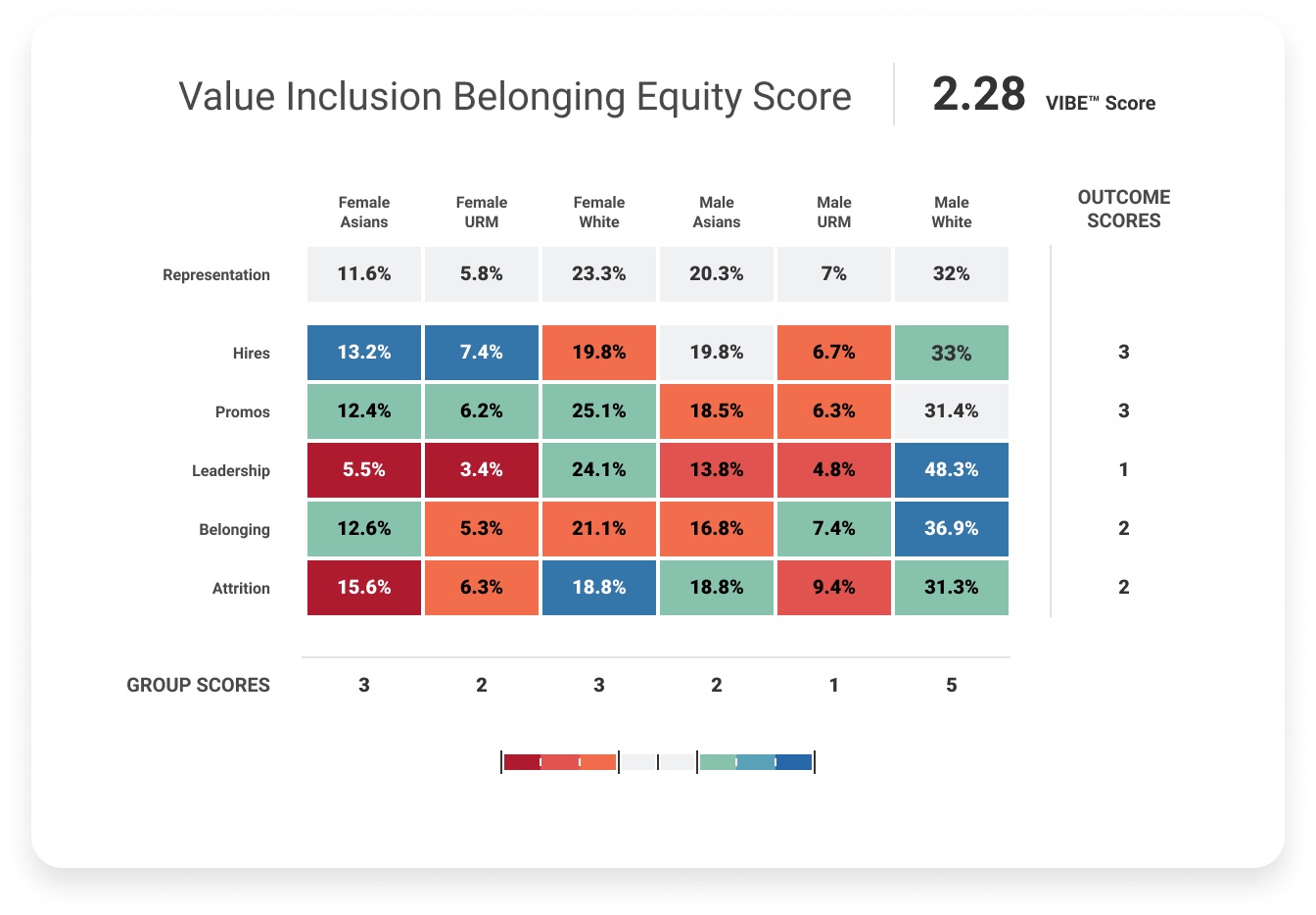Viewport: 1316px width, 915px height.
Task: Click the dark red legend swatch
Action: point(521,762)
